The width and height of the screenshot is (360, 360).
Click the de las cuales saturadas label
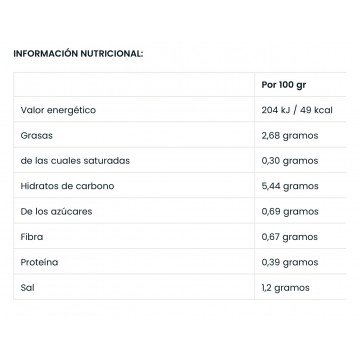pos(75,161)
